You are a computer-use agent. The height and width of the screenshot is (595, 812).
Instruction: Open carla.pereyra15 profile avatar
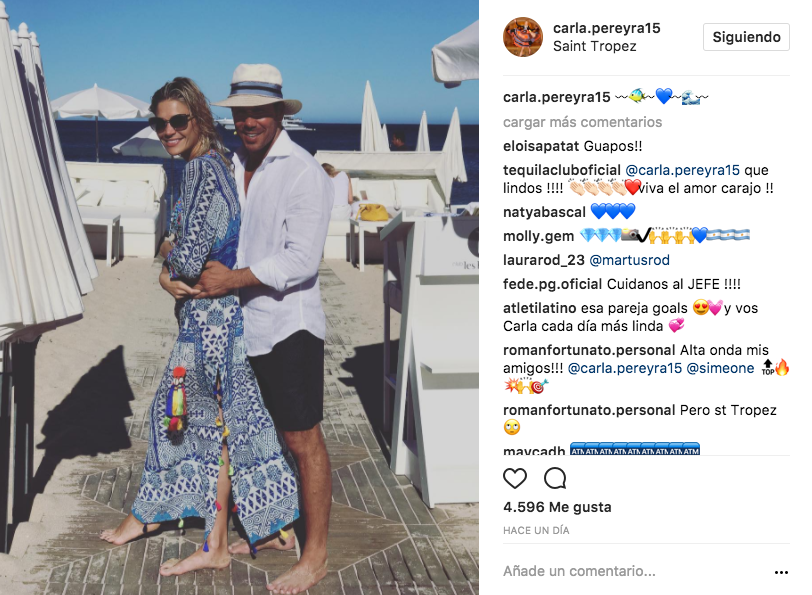523,37
